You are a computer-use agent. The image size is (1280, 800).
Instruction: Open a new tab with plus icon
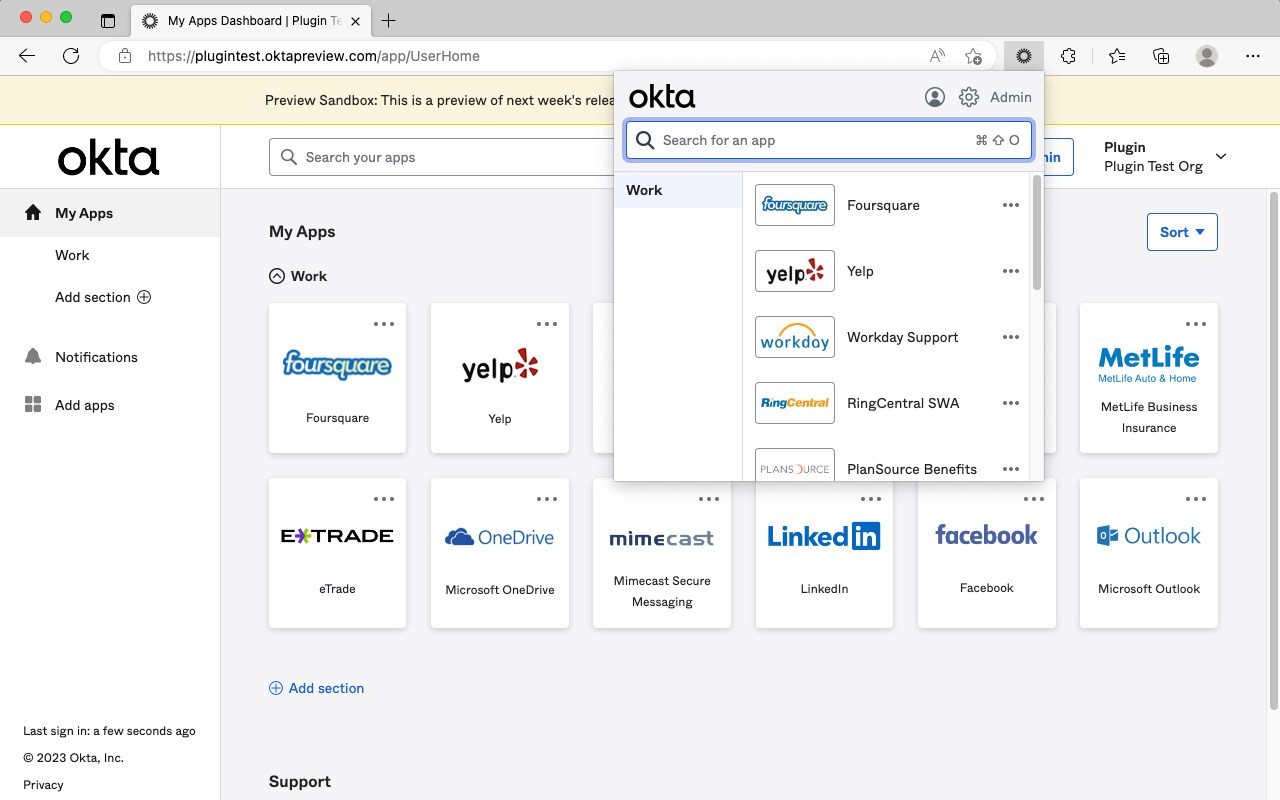pos(389,20)
